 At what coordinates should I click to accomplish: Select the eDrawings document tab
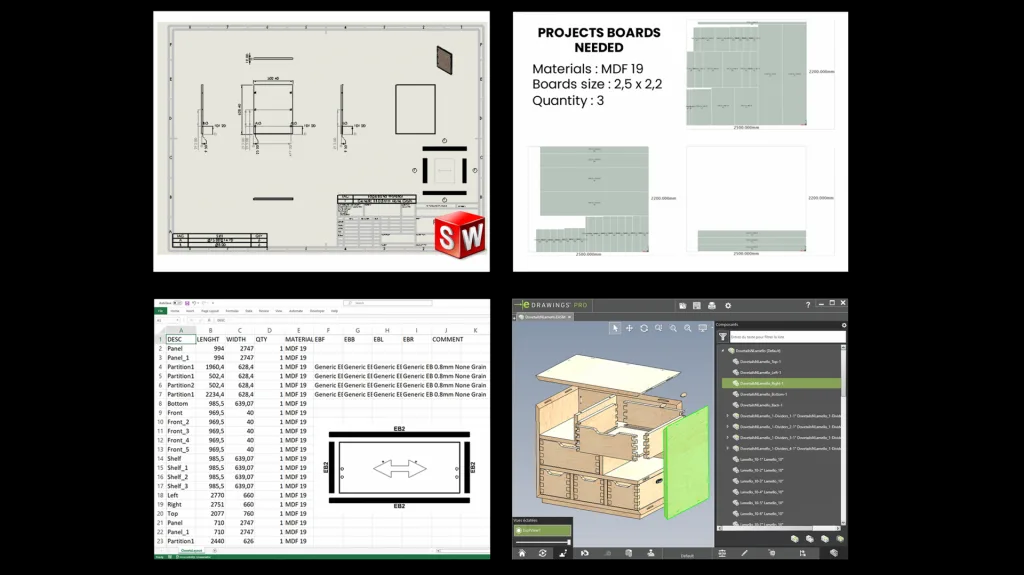(545, 317)
